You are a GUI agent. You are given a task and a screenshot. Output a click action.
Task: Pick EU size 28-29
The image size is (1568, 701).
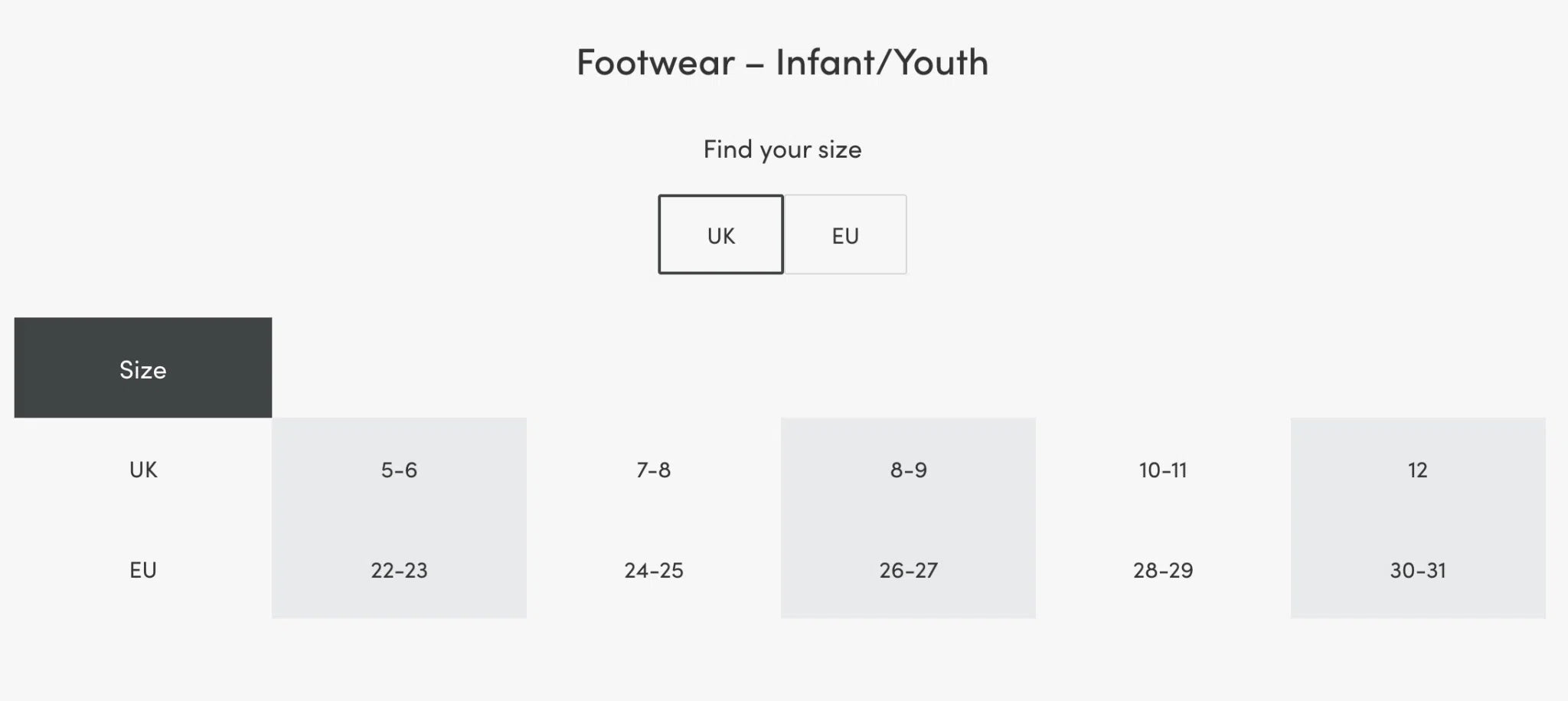pyautogui.click(x=1163, y=569)
